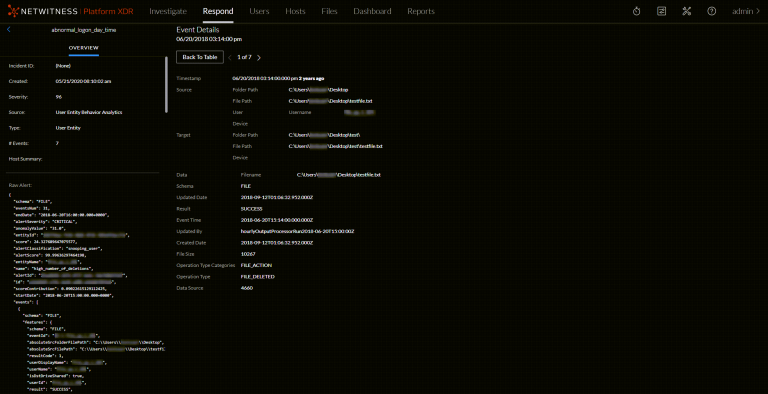Click the Source File Path value
Screen dimensions: 768x394
point(331,101)
